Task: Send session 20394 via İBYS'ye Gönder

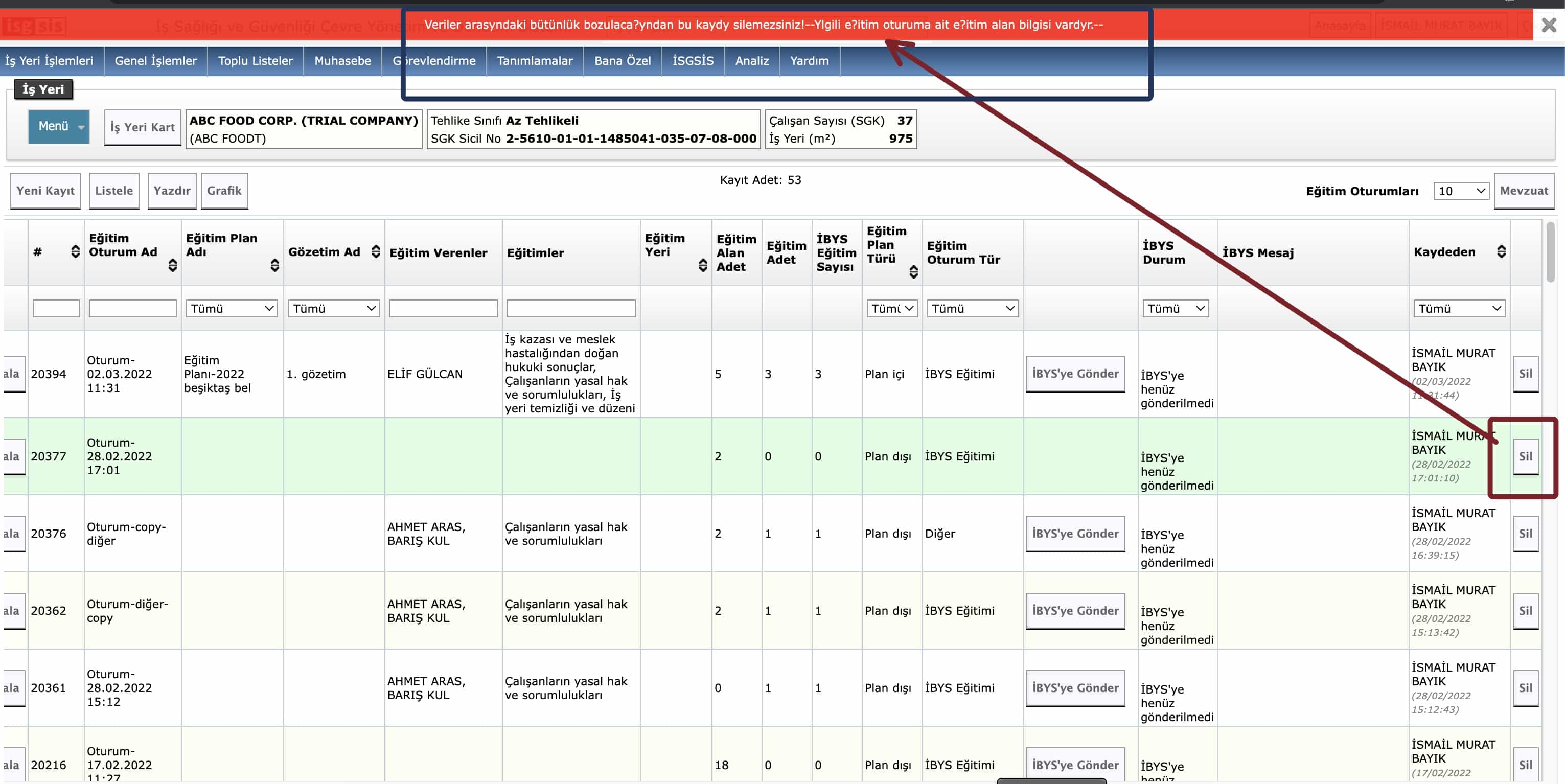Action: [1075, 374]
